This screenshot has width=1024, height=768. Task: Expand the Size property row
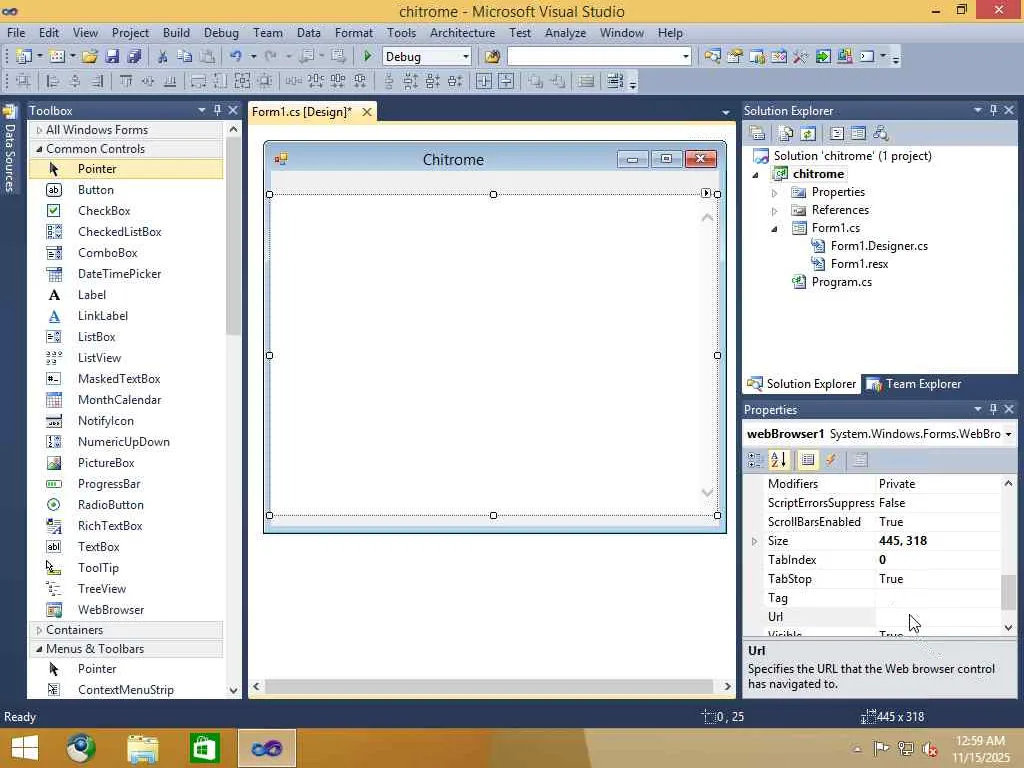coord(754,541)
